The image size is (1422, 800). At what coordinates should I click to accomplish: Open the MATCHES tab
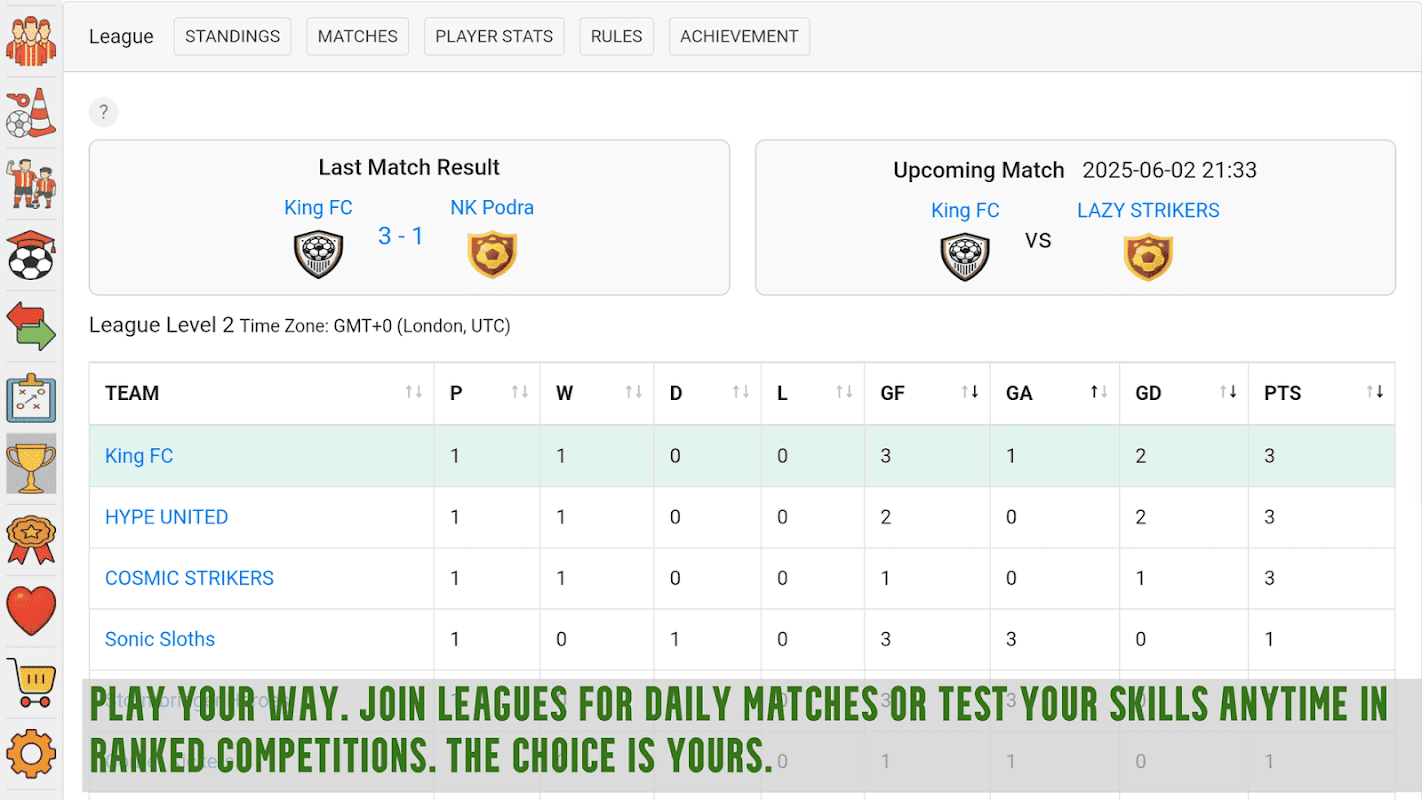click(x=357, y=36)
